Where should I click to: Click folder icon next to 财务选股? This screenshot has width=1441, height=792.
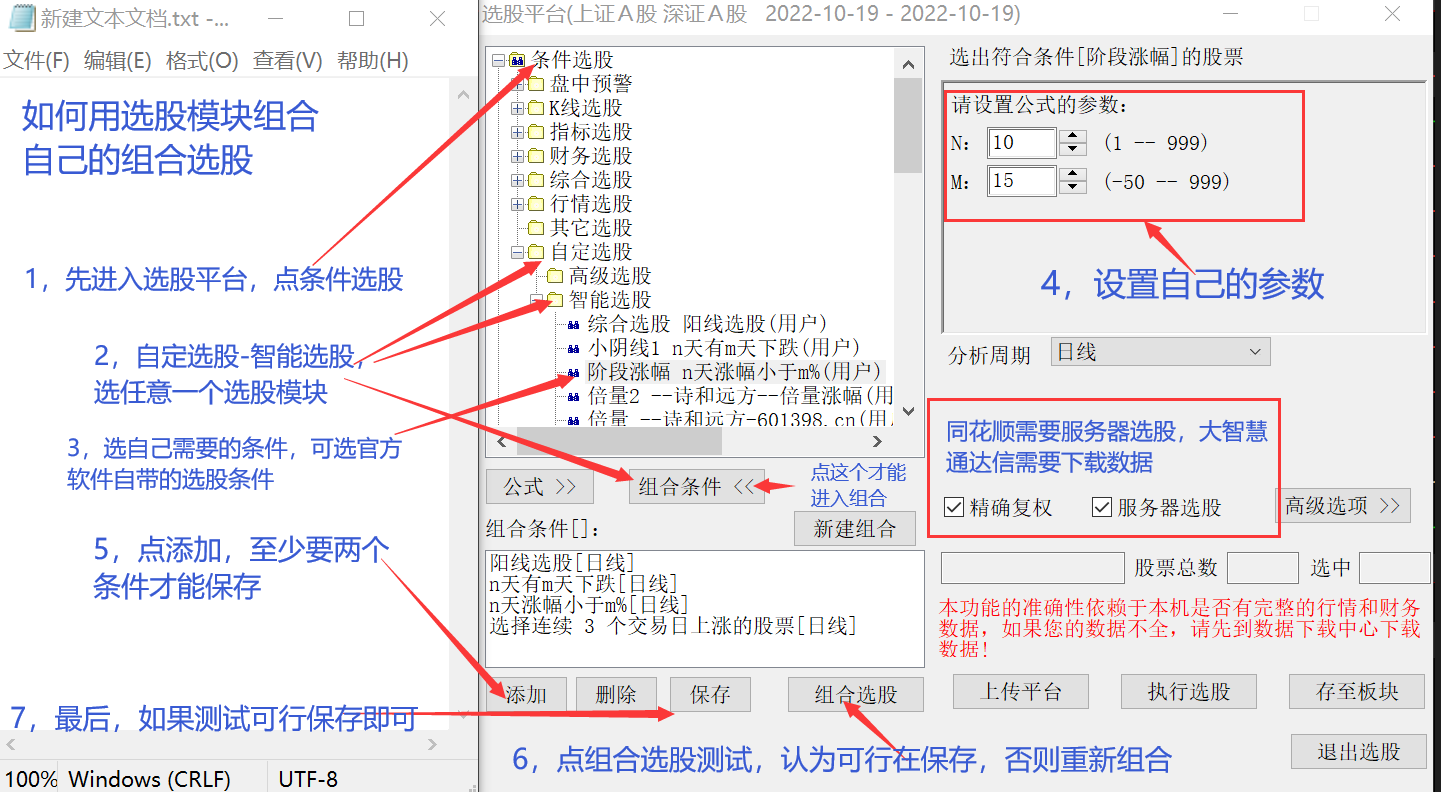coord(536,156)
